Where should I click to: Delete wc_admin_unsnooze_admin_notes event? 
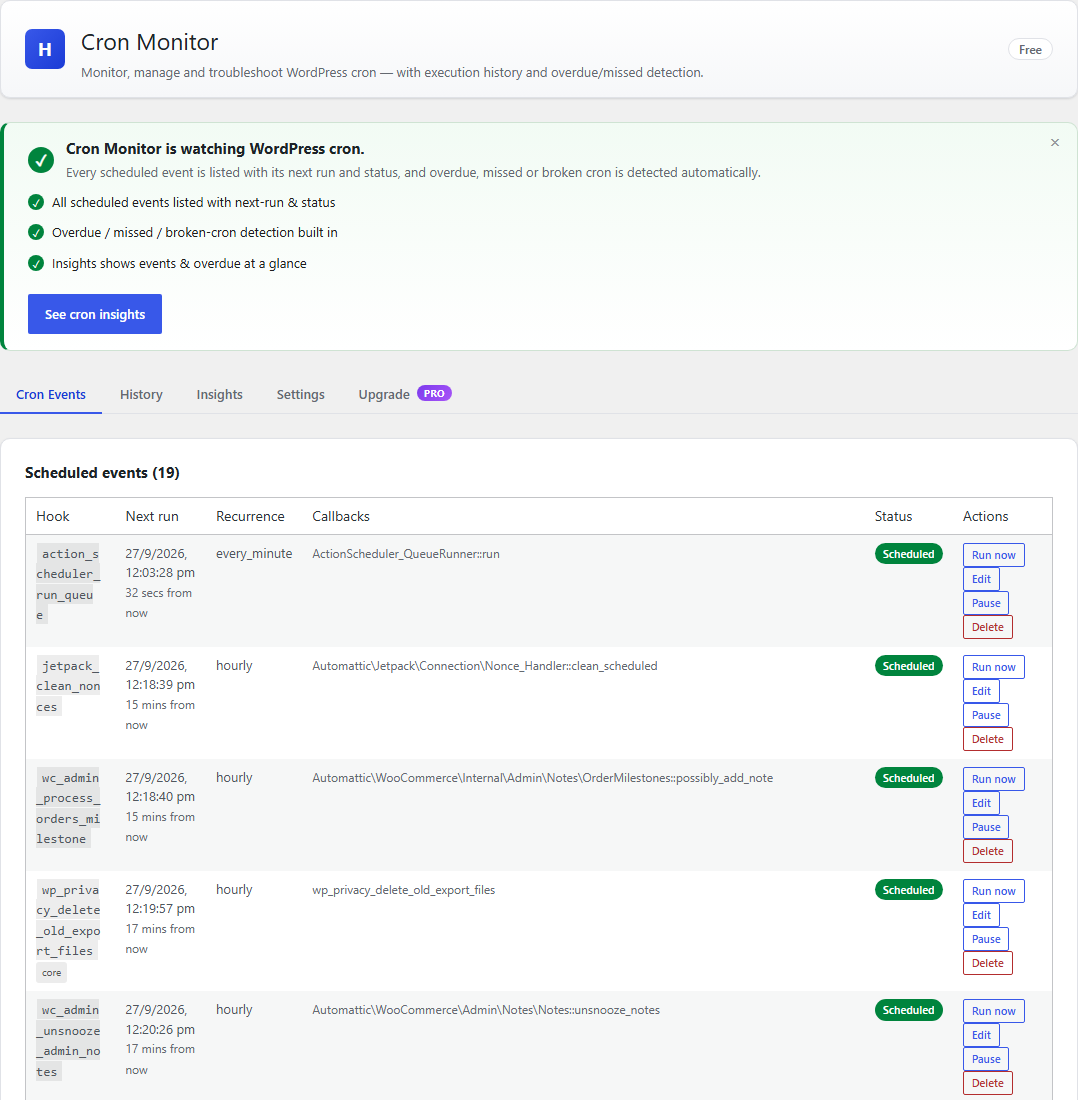(988, 1083)
